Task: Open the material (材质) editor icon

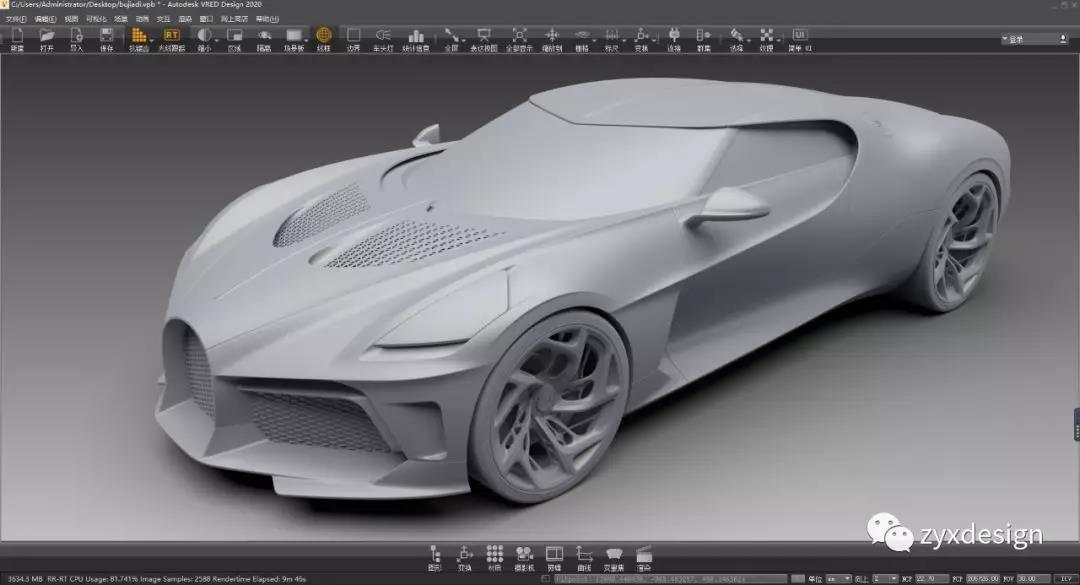Action: 493,552
